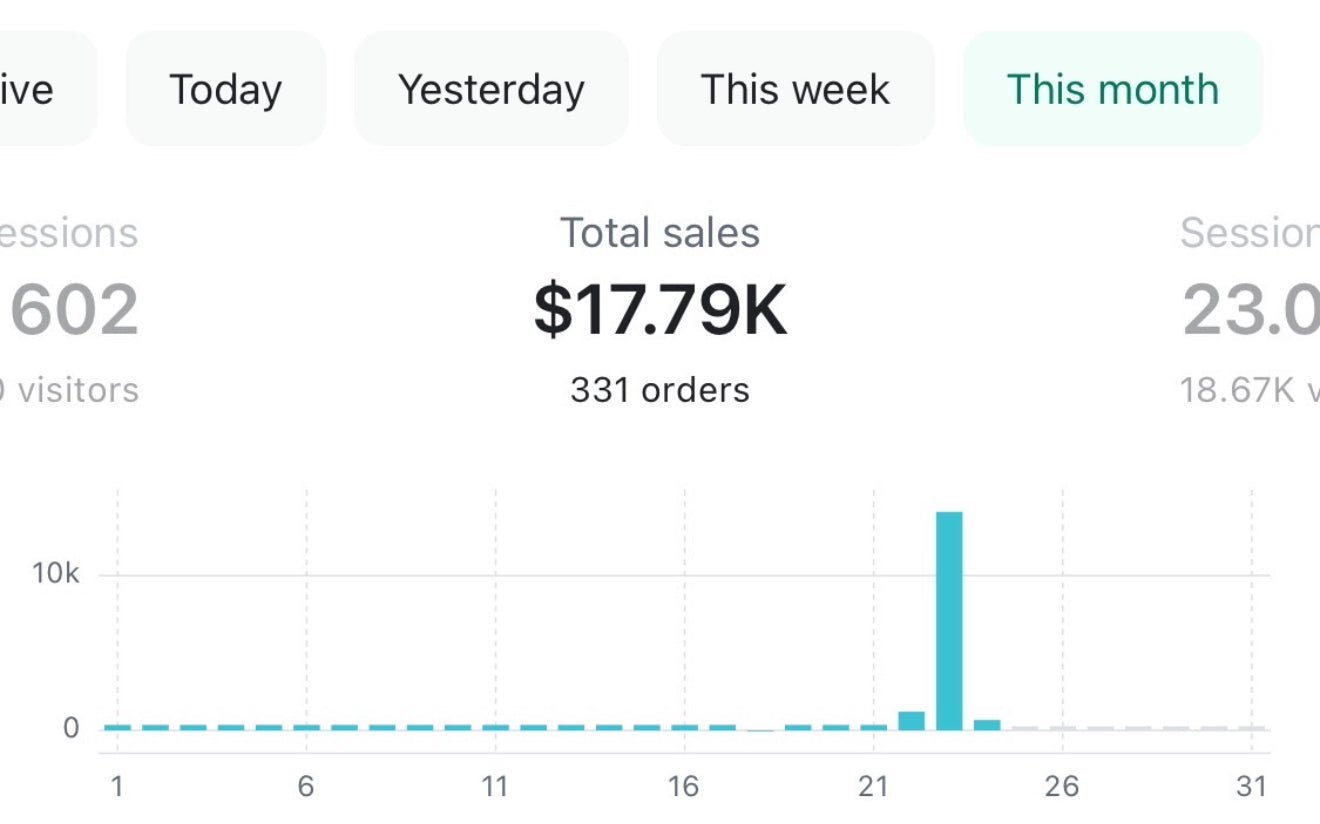Click the day 1 x-axis label

[x=117, y=787]
